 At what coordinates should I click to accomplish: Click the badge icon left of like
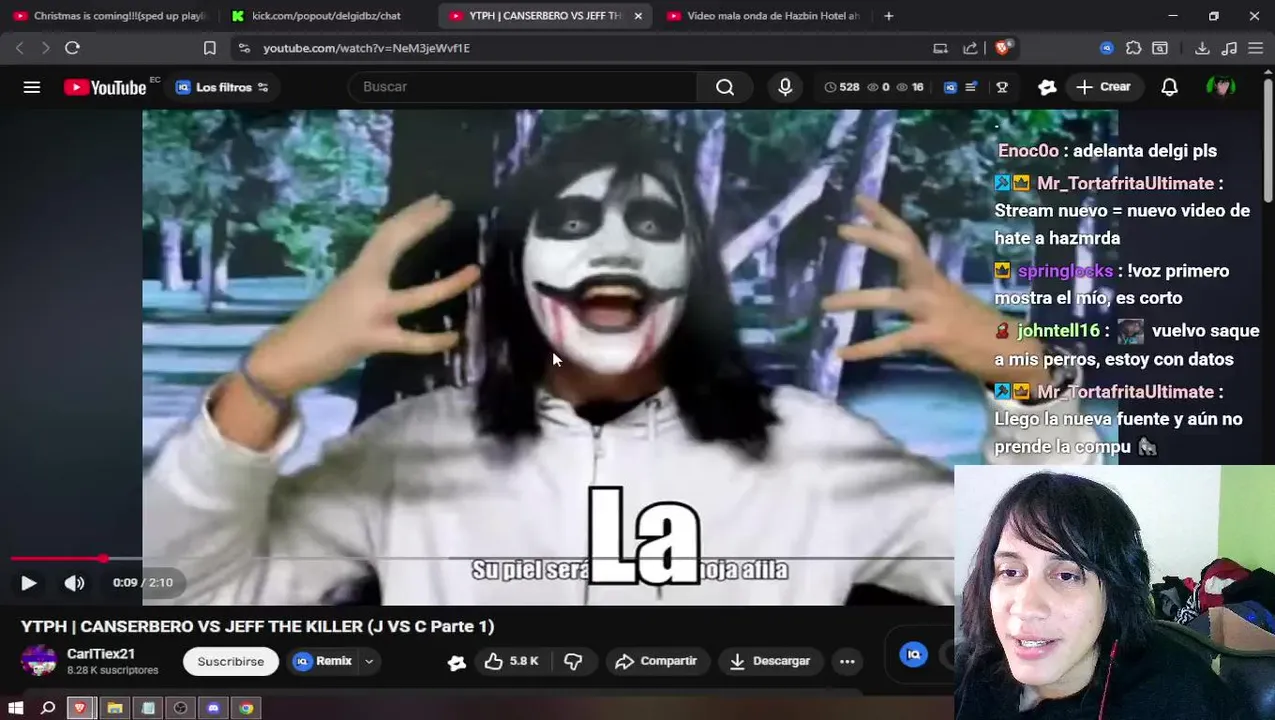click(x=457, y=662)
